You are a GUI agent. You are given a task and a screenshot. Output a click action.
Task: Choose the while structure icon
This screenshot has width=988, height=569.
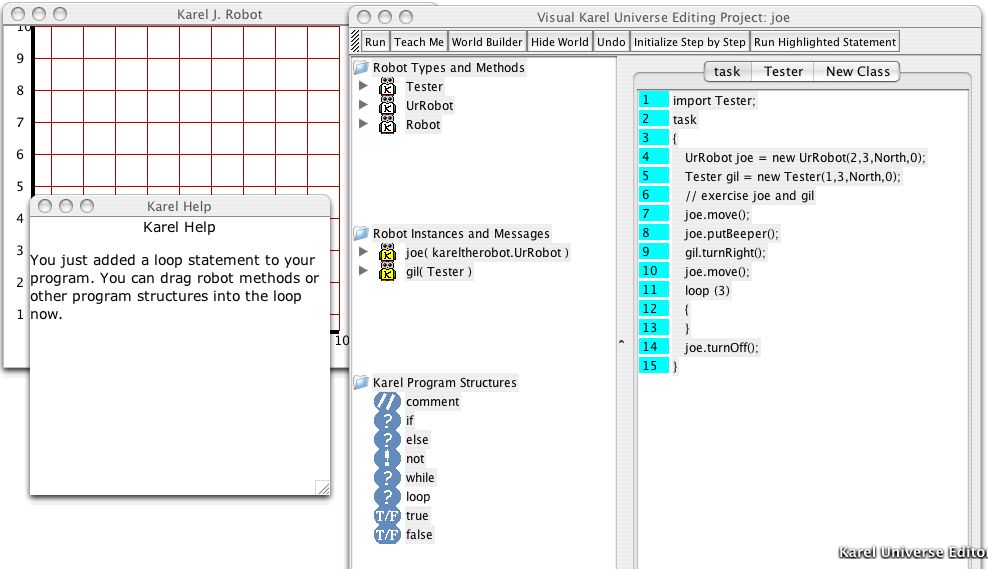(387, 478)
